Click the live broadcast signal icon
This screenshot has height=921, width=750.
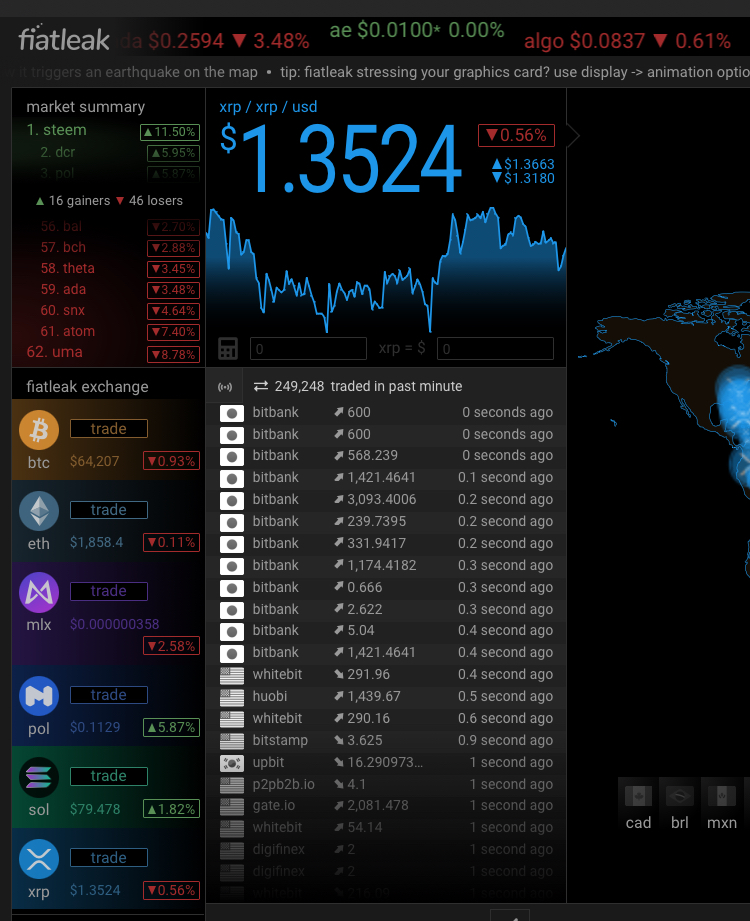point(225,386)
